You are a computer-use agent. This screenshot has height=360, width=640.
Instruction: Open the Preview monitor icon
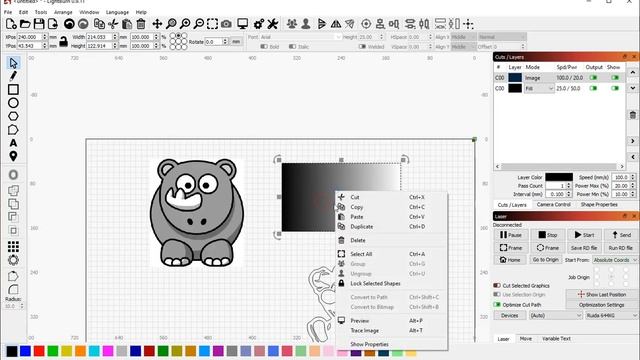click(x=242, y=24)
